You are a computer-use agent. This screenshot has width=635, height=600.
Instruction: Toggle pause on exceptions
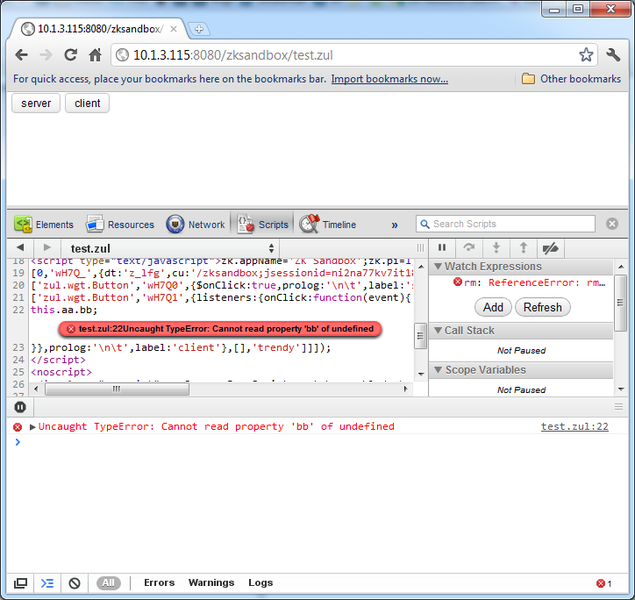coord(20,407)
